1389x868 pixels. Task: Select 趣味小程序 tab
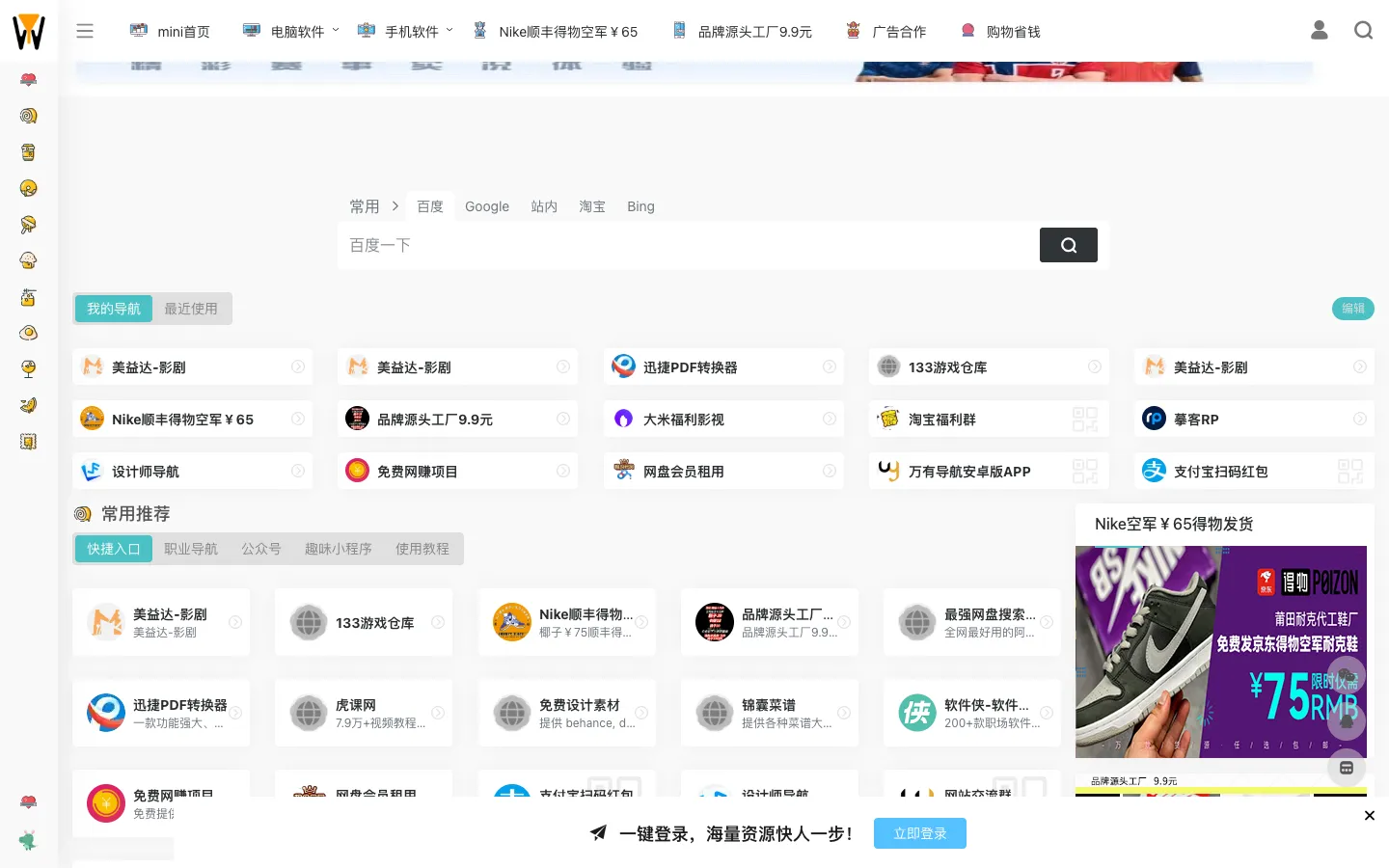339,549
